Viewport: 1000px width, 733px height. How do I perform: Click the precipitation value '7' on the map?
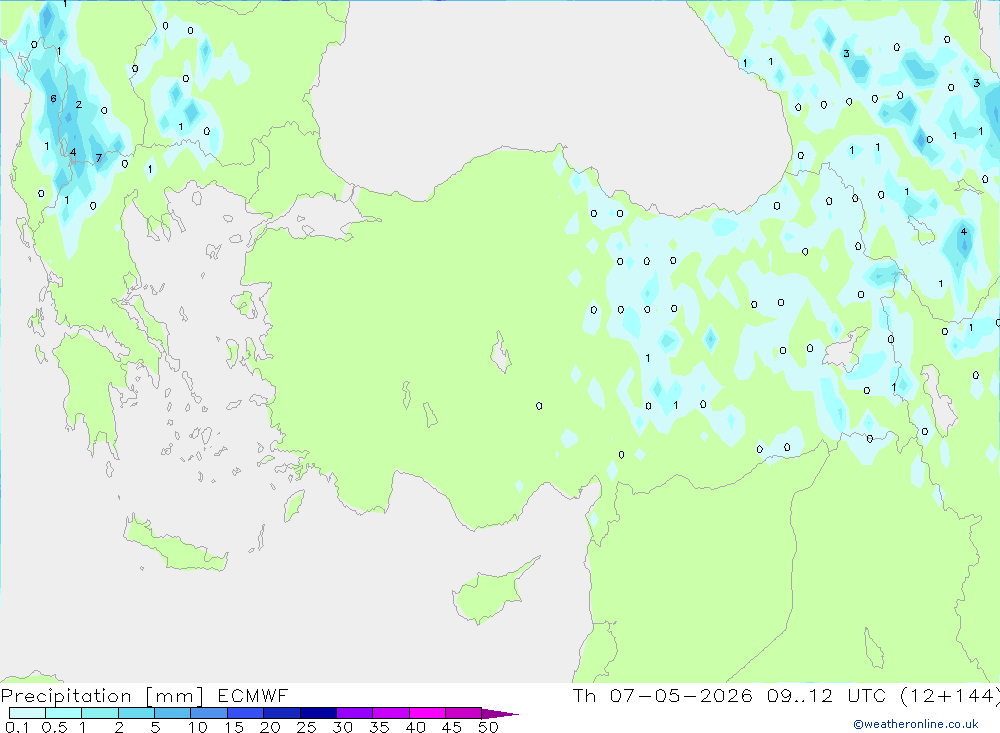(98, 158)
